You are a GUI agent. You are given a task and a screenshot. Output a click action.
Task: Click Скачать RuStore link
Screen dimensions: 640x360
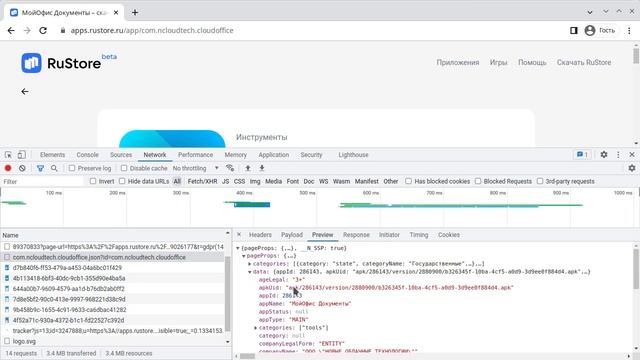pos(584,62)
